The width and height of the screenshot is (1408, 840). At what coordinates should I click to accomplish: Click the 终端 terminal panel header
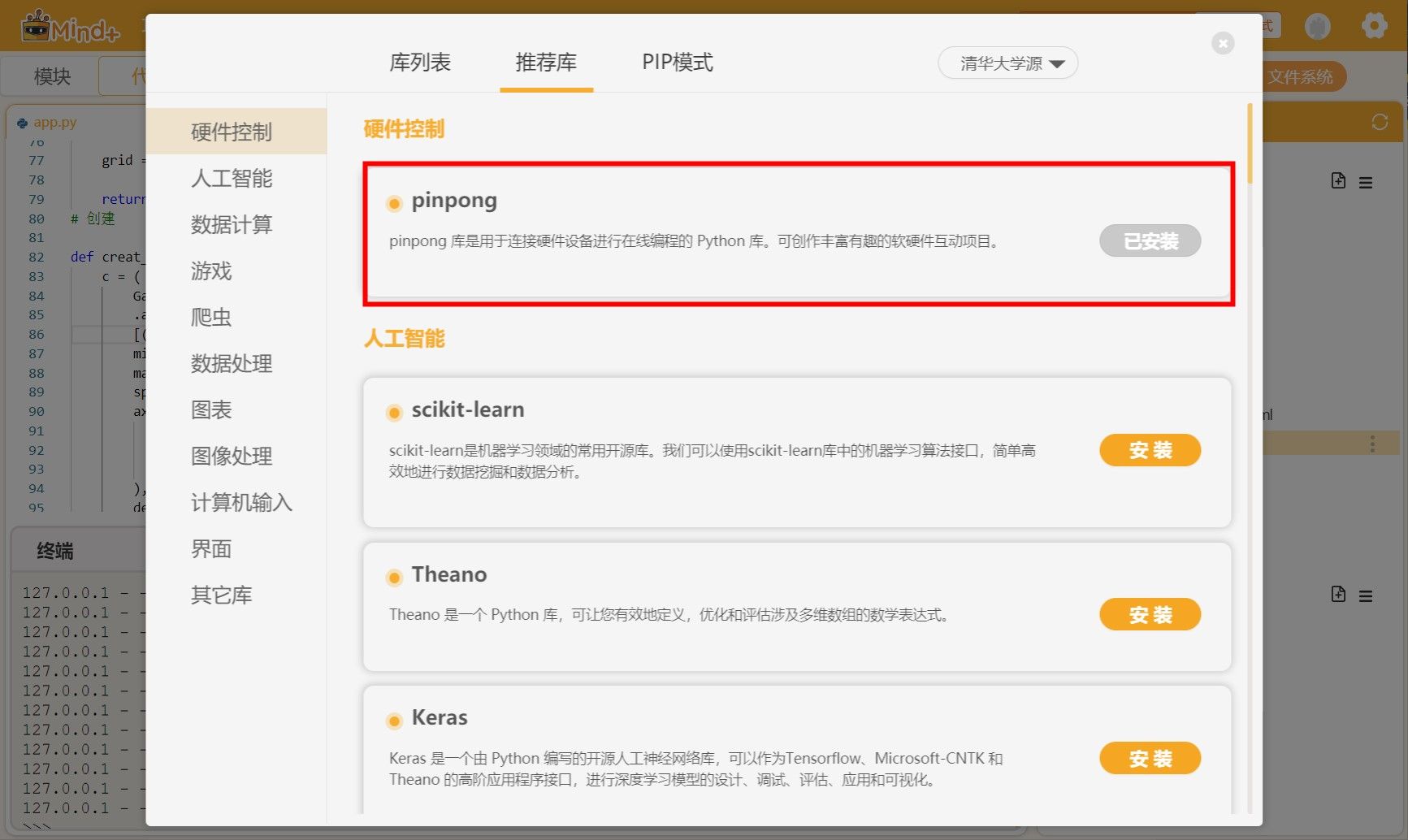pyautogui.click(x=55, y=551)
